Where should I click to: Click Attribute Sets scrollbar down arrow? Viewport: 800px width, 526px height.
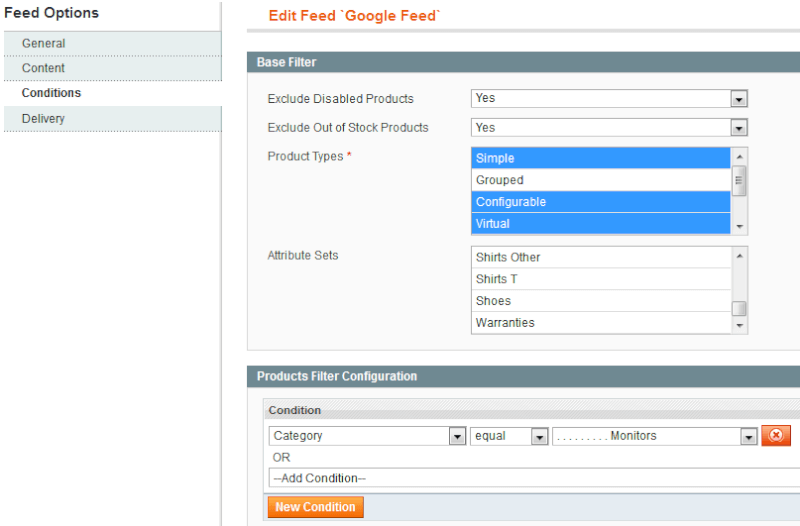pyautogui.click(x=739, y=325)
